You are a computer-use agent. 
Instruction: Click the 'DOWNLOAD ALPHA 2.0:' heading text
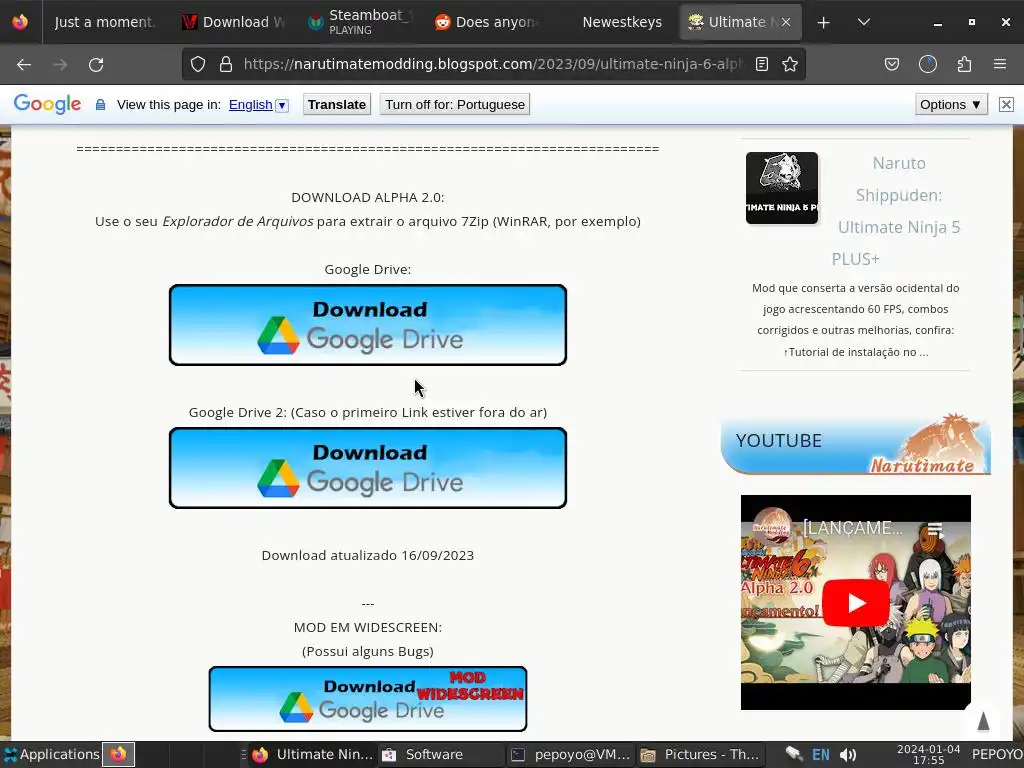coord(368,197)
